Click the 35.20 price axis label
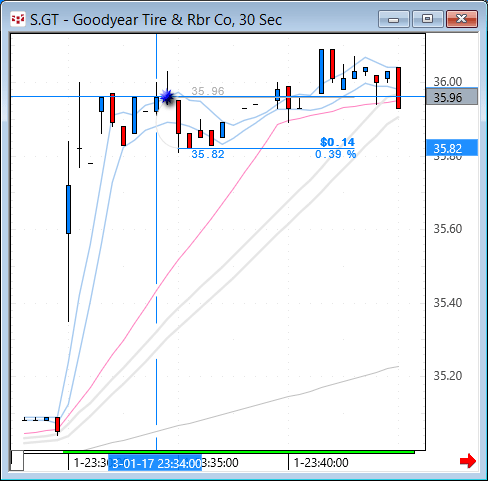 click(x=448, y=376)
